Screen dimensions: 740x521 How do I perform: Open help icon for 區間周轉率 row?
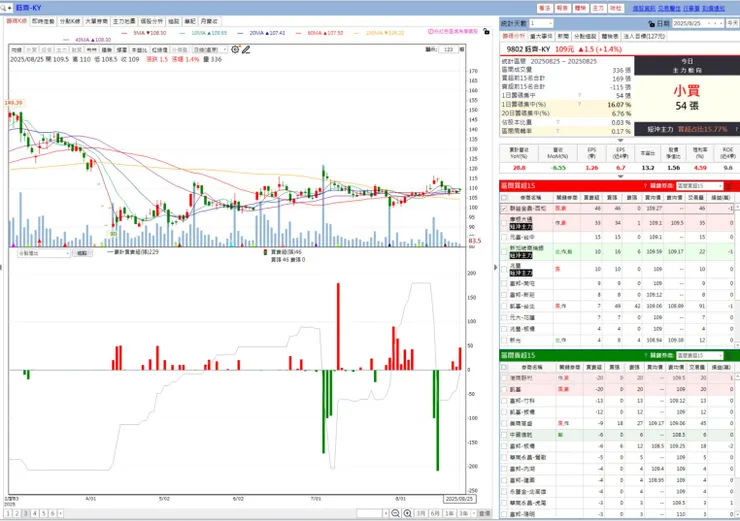[x=557, y=131]
